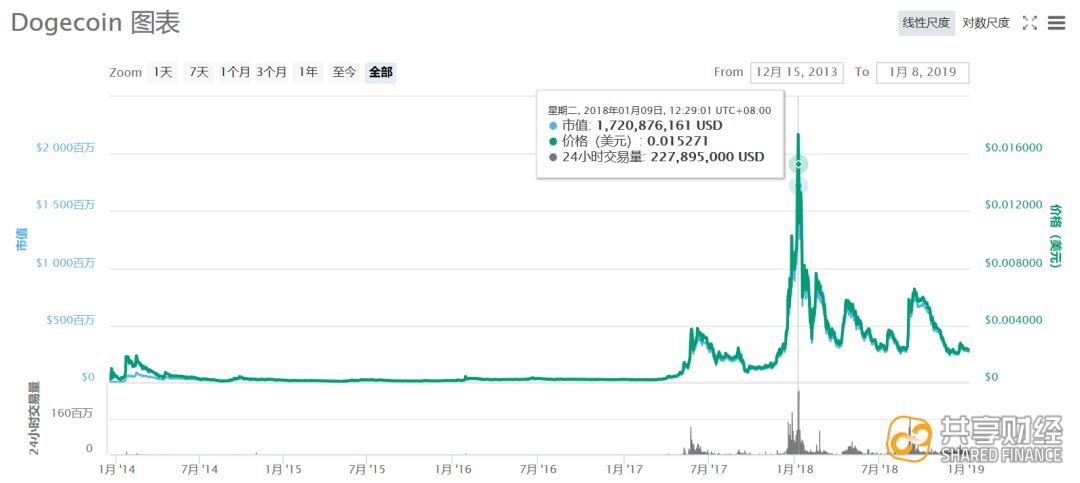Click the From date field
Viewport: 1080px width, 483px height.
pos(796,72)
